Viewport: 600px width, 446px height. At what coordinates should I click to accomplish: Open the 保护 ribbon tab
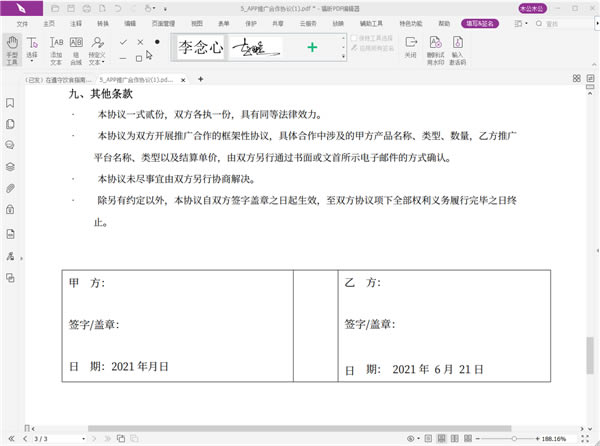(251, 24)
